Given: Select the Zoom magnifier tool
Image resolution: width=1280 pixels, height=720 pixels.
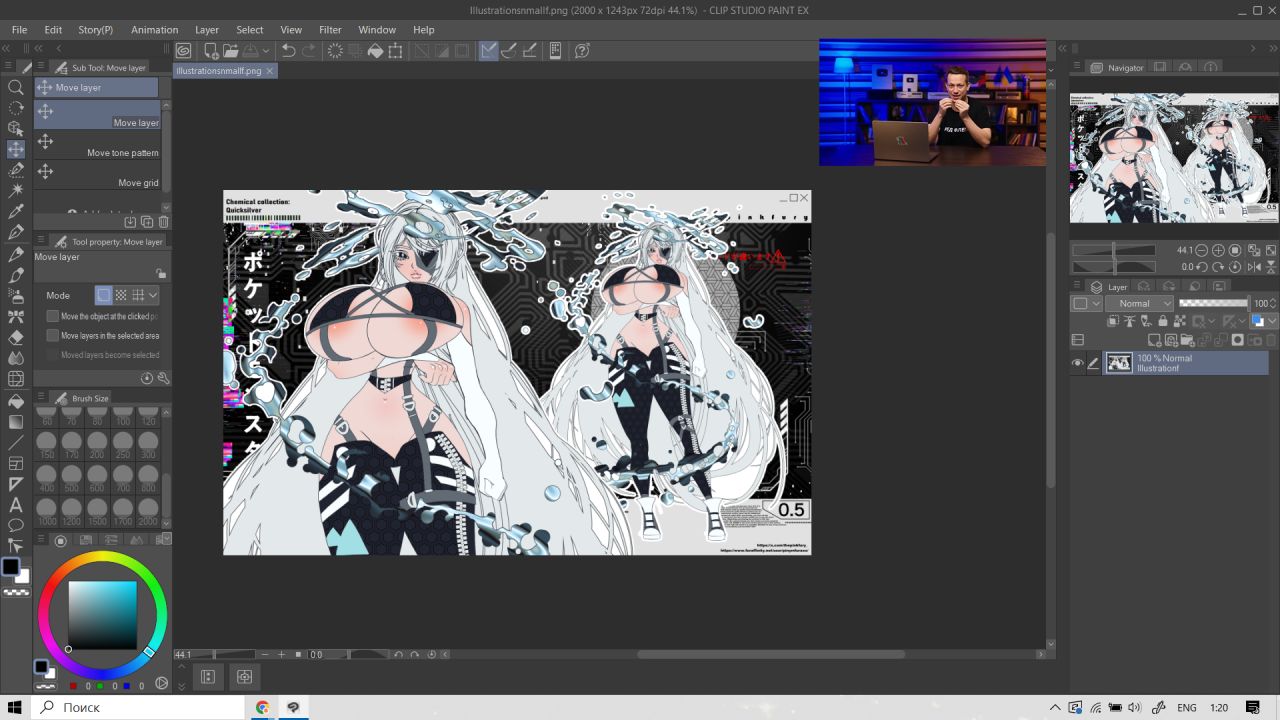Looking at the screenshot, I should (x=16, y=87).
